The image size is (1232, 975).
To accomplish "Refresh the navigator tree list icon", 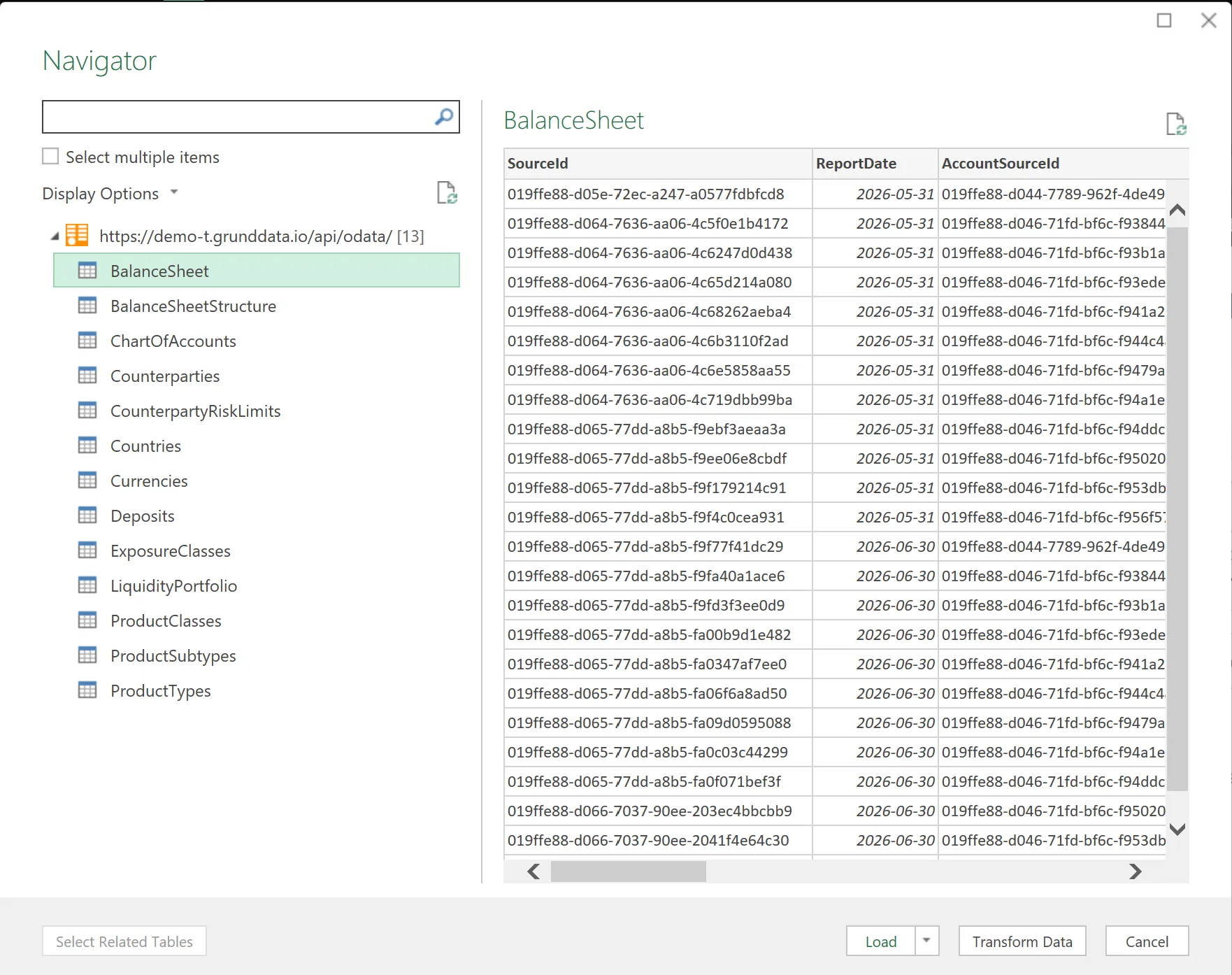I will point(447,192).
